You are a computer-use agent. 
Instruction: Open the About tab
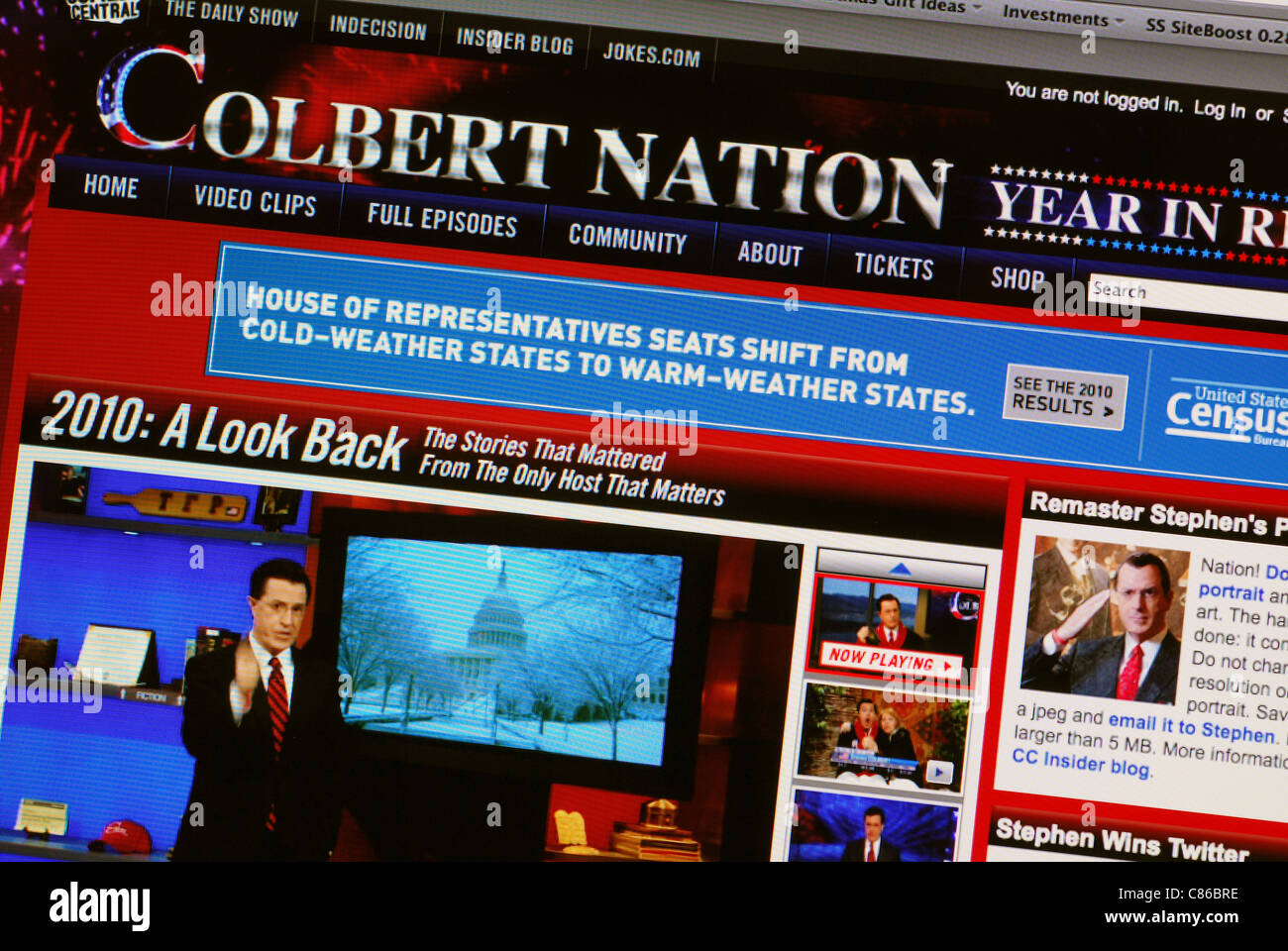770,254
